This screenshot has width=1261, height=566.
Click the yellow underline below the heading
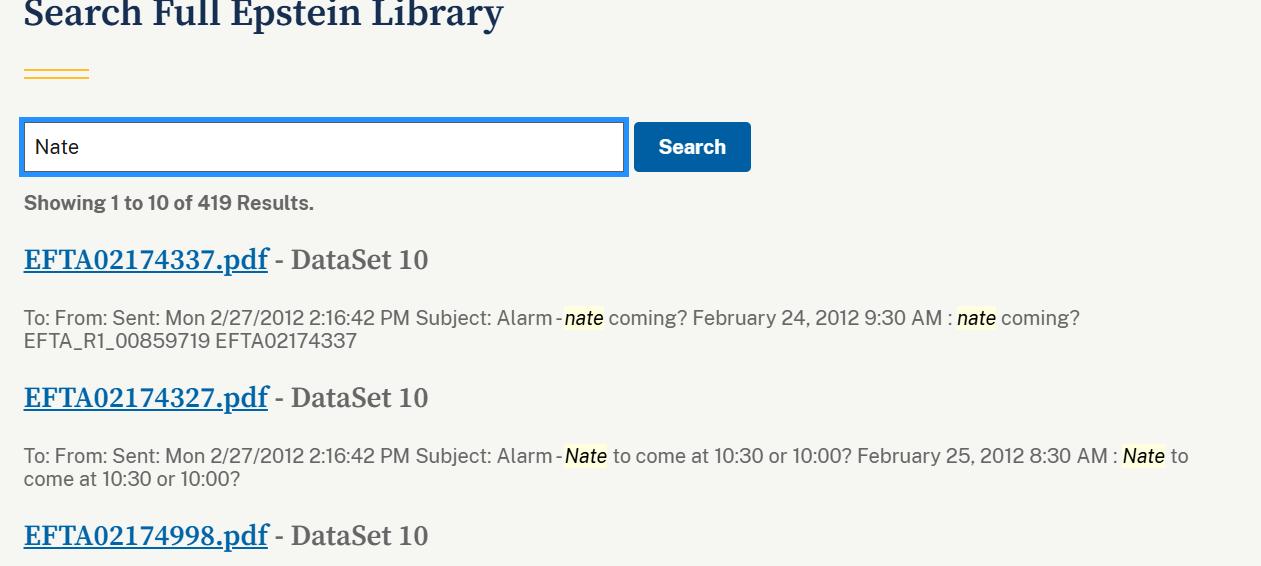(56, 74)
